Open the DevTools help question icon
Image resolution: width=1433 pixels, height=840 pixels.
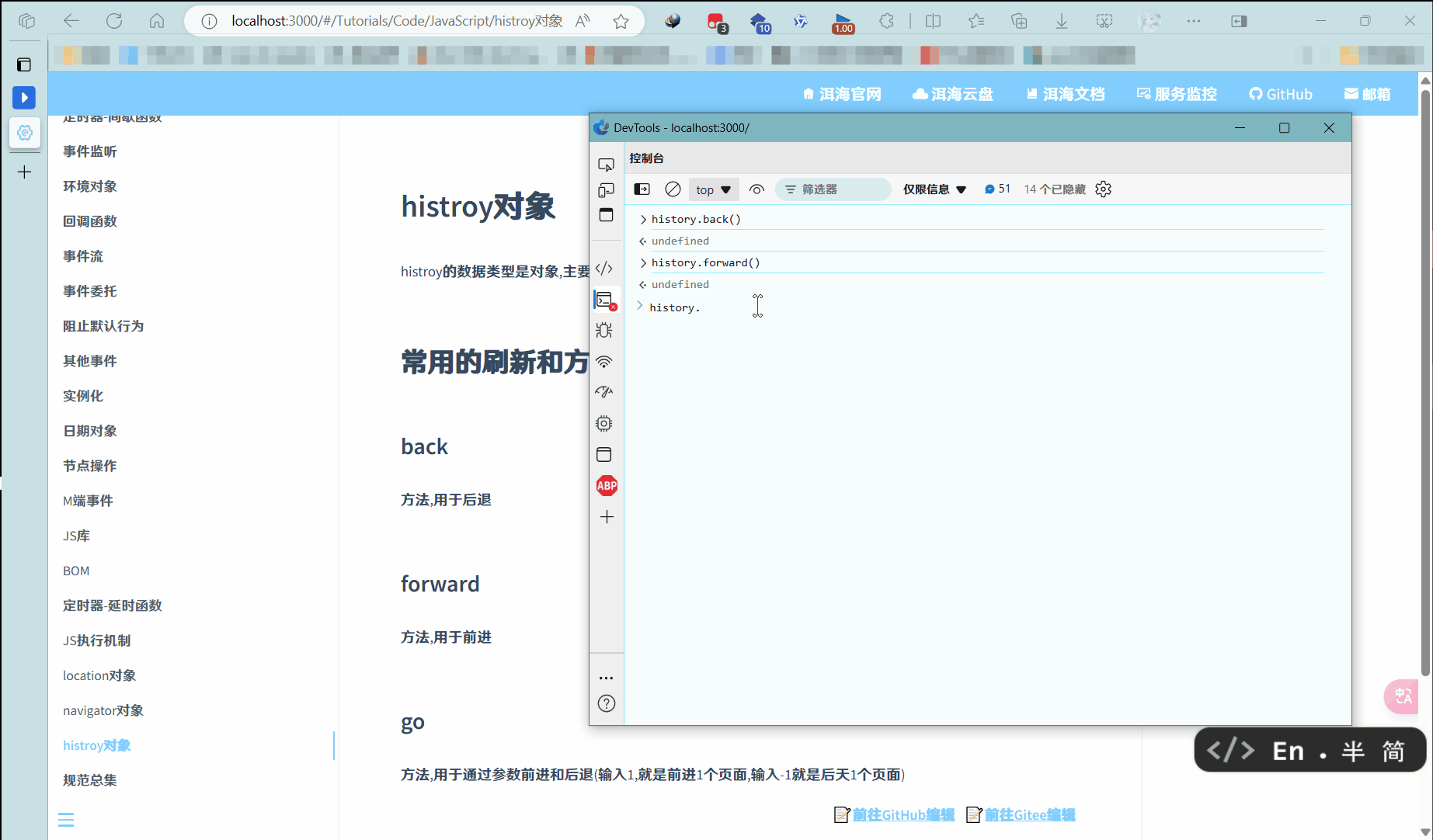[607, 703]
